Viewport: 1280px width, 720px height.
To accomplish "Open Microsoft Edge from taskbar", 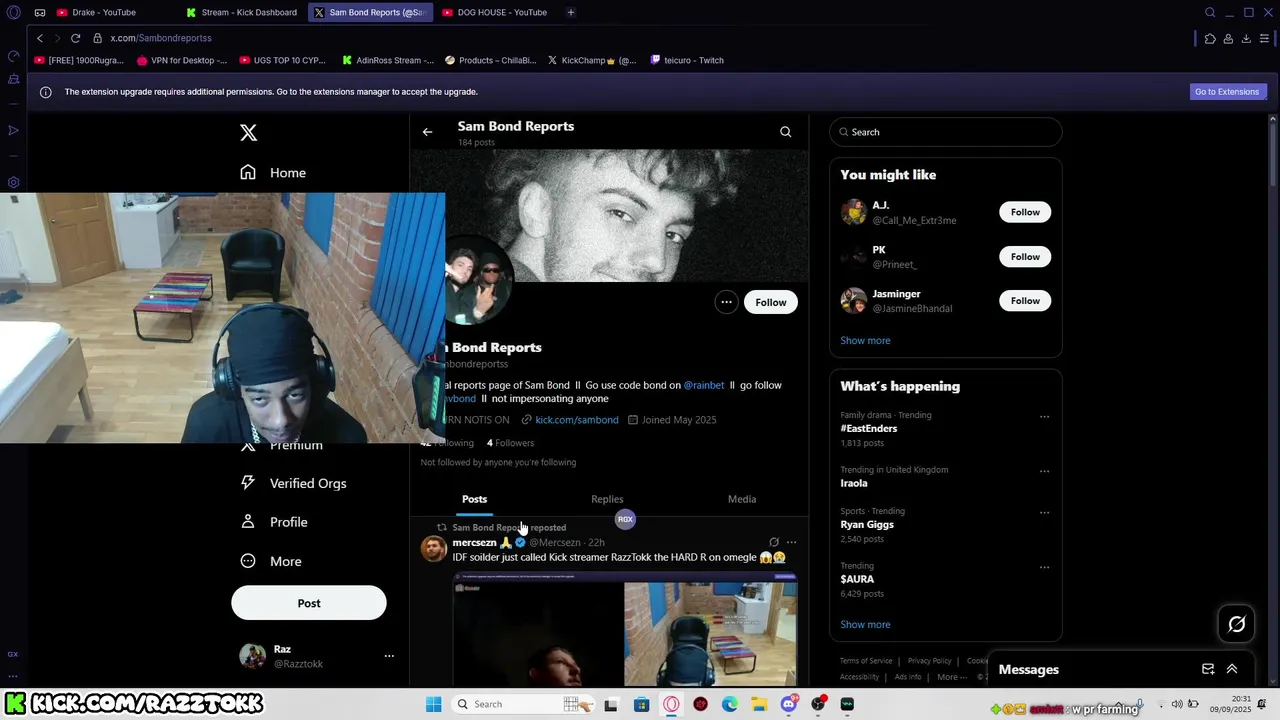I will click(730, 704).
